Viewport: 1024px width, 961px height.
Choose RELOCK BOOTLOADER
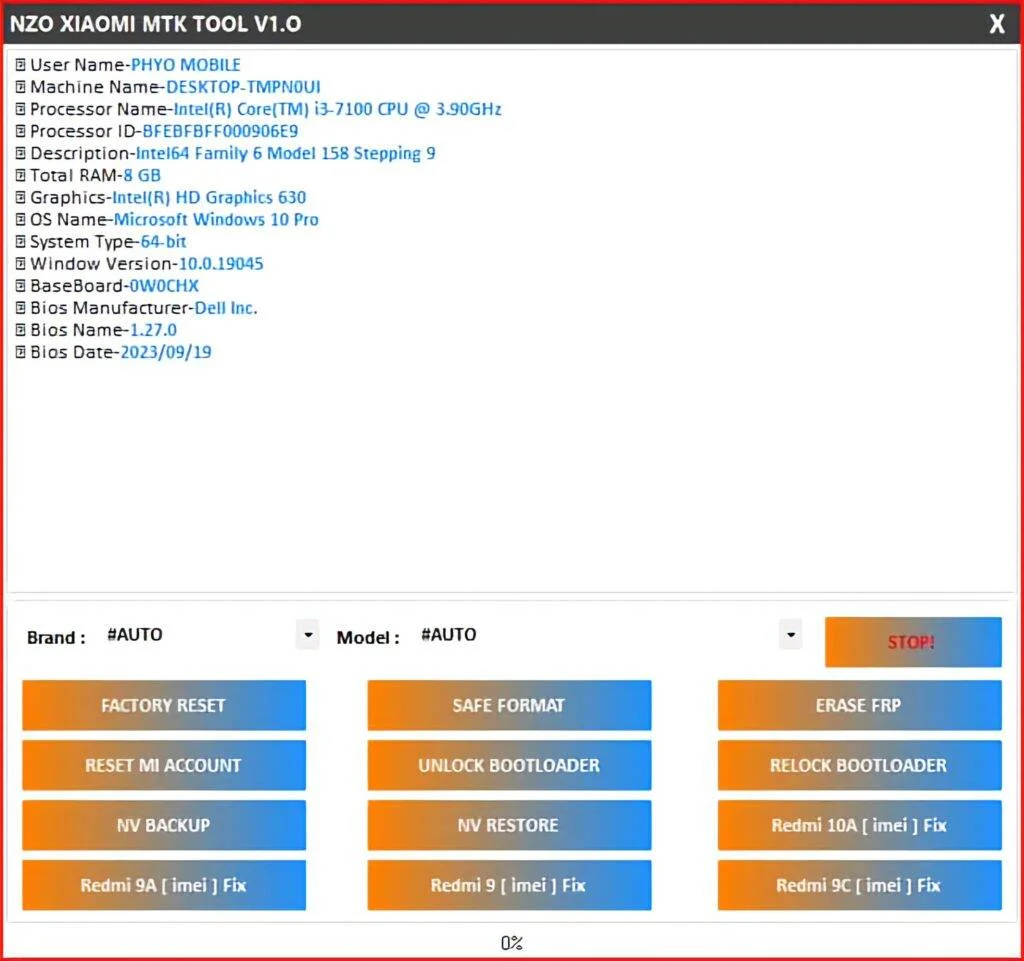[x=859, y=765]
